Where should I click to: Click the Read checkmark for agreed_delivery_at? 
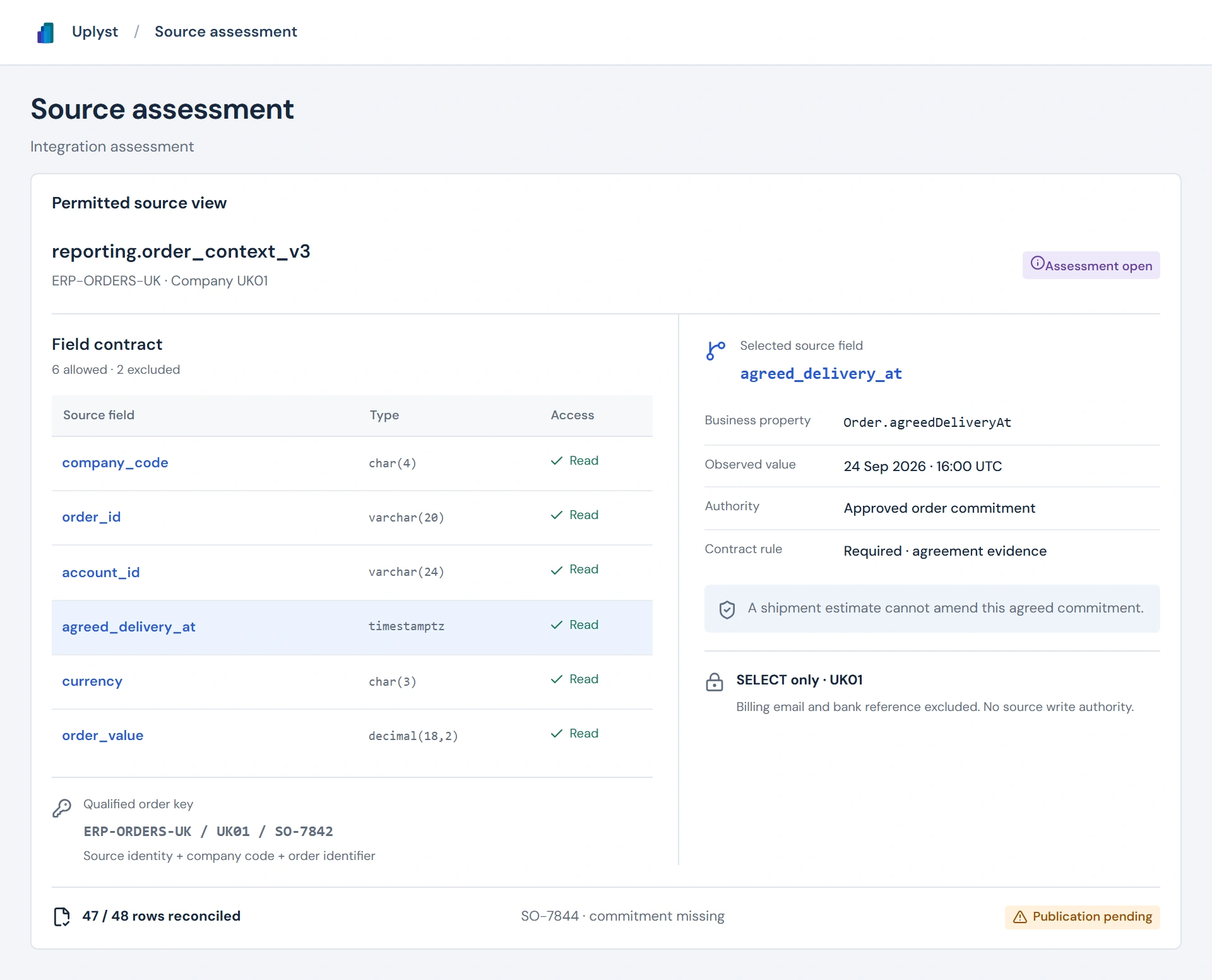pyautogui.click(x=556, y=625)
